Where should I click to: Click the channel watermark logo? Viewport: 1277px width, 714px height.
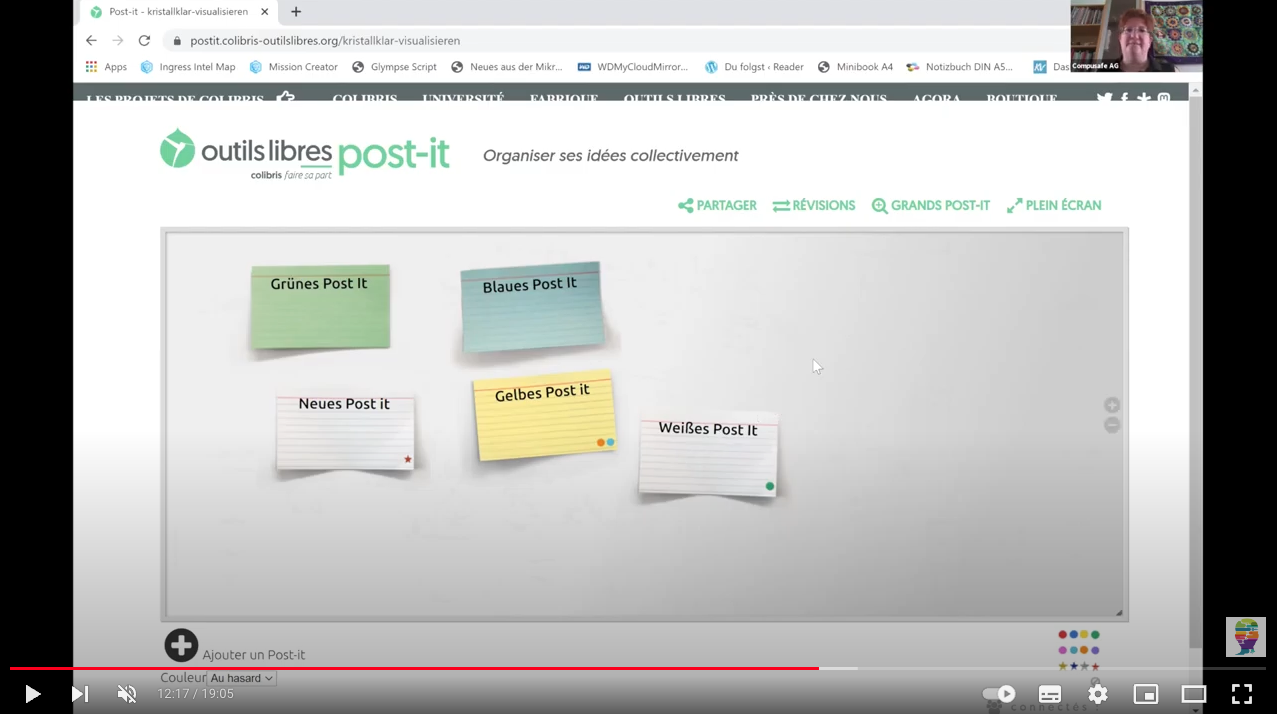click(1246, 637)
